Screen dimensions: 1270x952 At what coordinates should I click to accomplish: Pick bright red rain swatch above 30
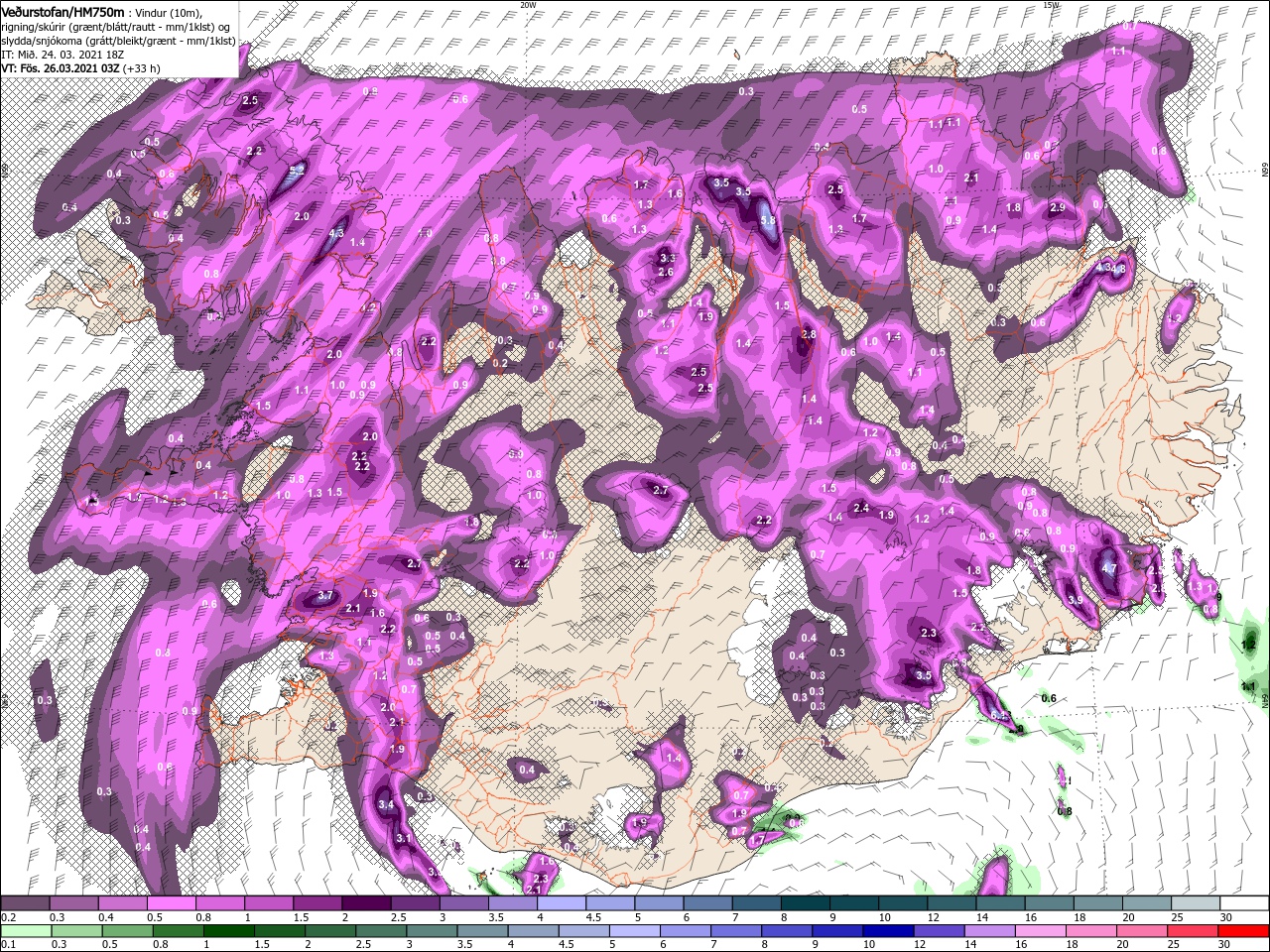pos(1243,930)
